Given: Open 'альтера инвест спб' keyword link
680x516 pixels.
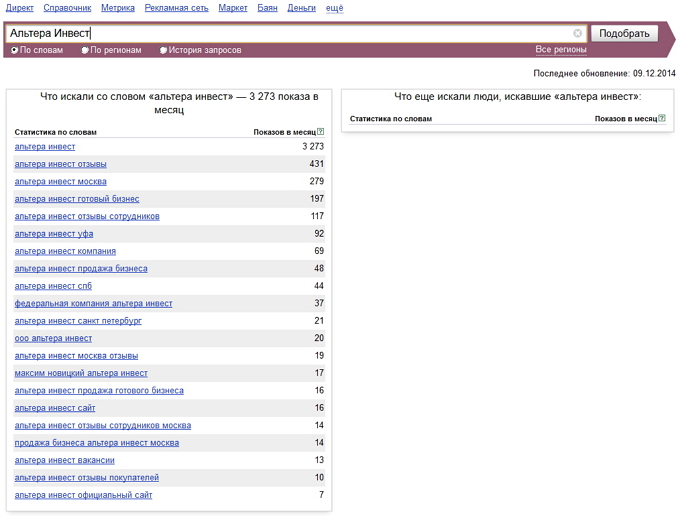Looking at the screenshot, I should tap(53, 286).
